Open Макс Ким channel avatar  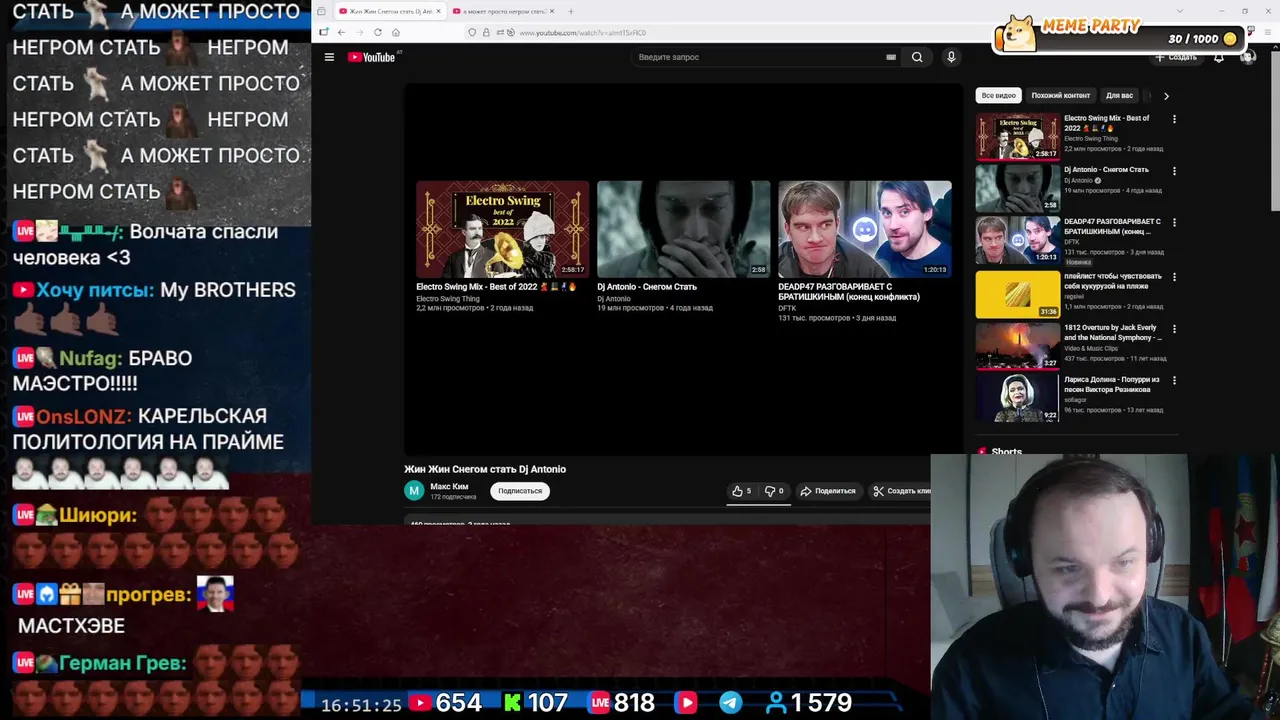click(x=414, y=490)
